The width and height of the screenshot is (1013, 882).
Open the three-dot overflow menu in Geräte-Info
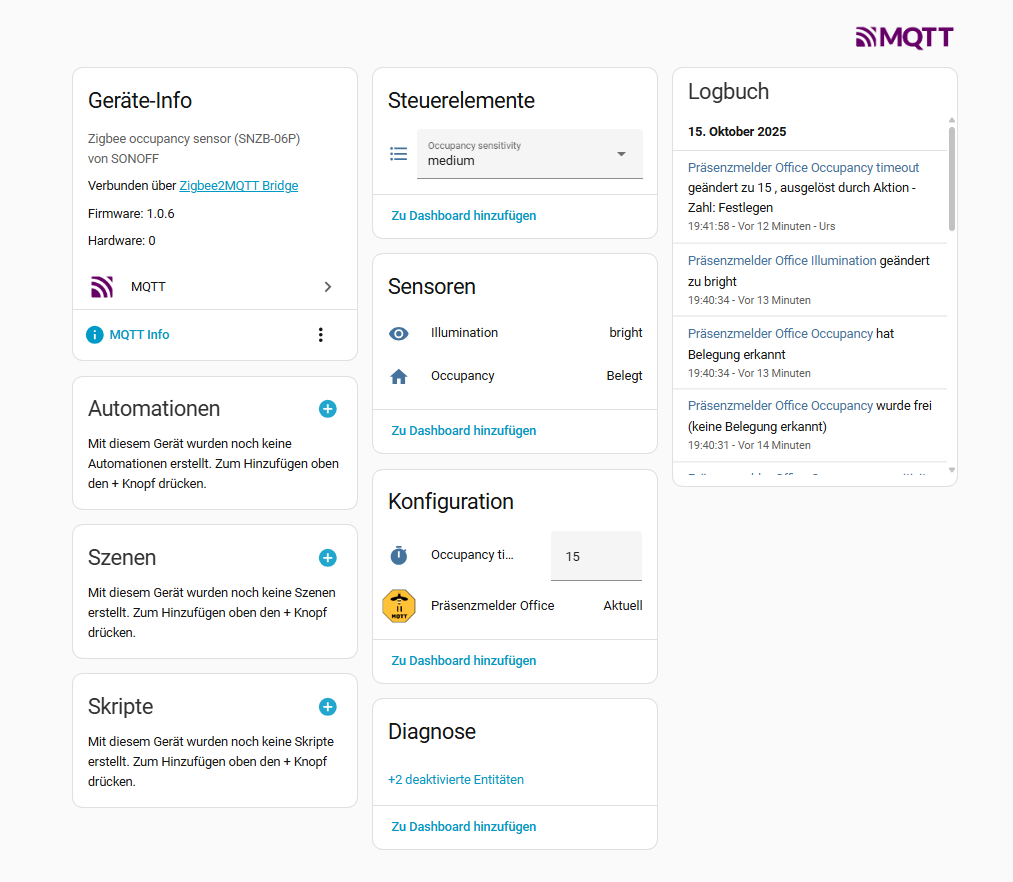point(321,334)
